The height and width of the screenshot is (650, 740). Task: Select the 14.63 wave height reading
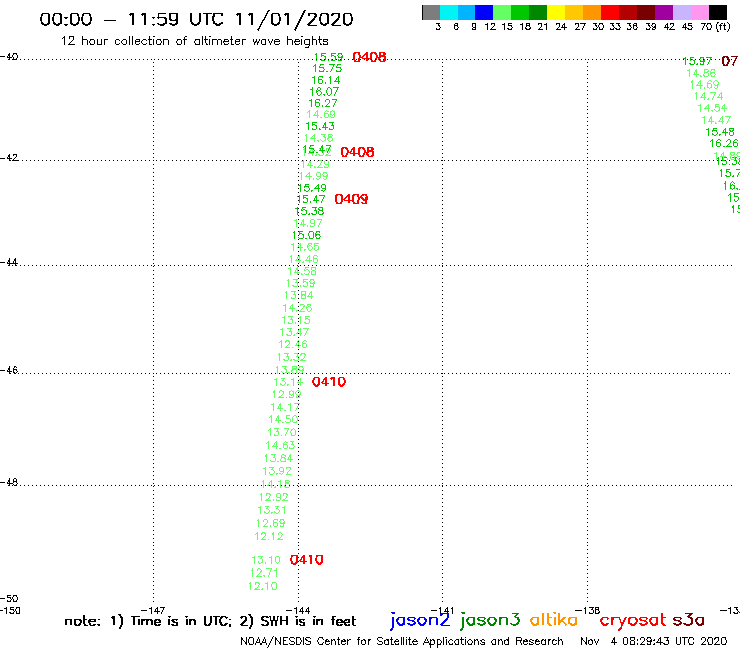click(x=280, y=446)
